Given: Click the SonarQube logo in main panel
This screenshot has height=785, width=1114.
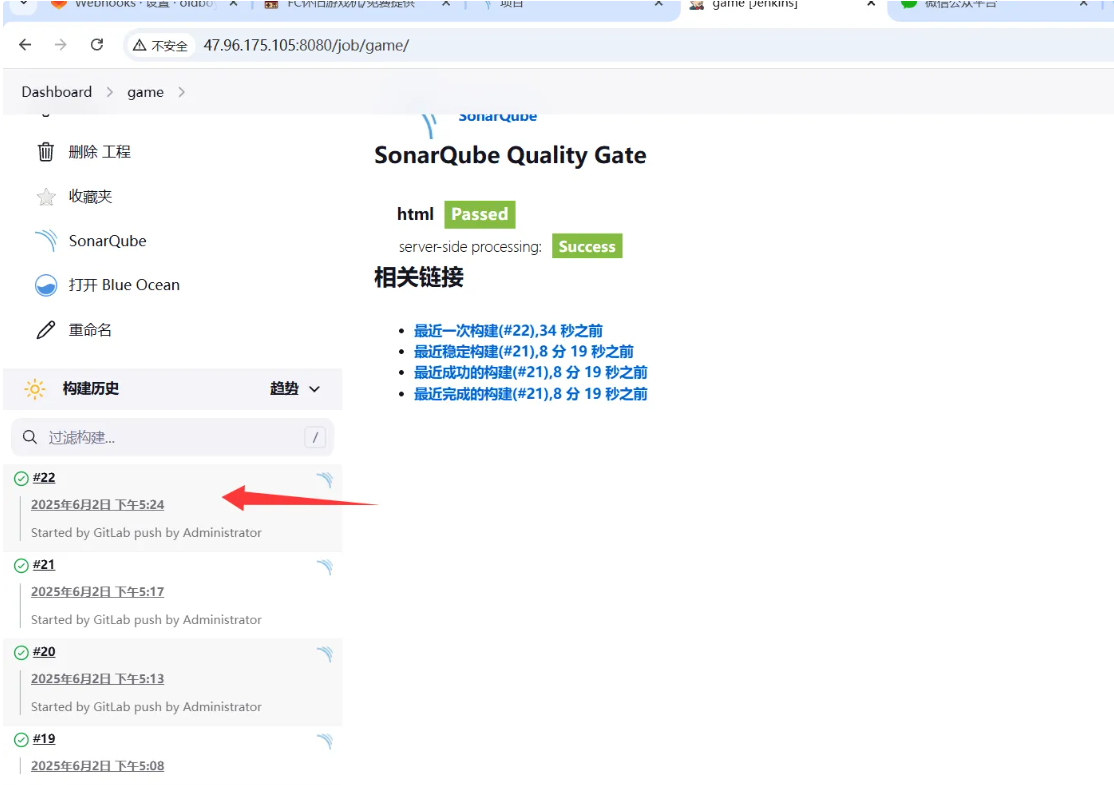Looking at the screenshot, I should [x=428, y=125].
